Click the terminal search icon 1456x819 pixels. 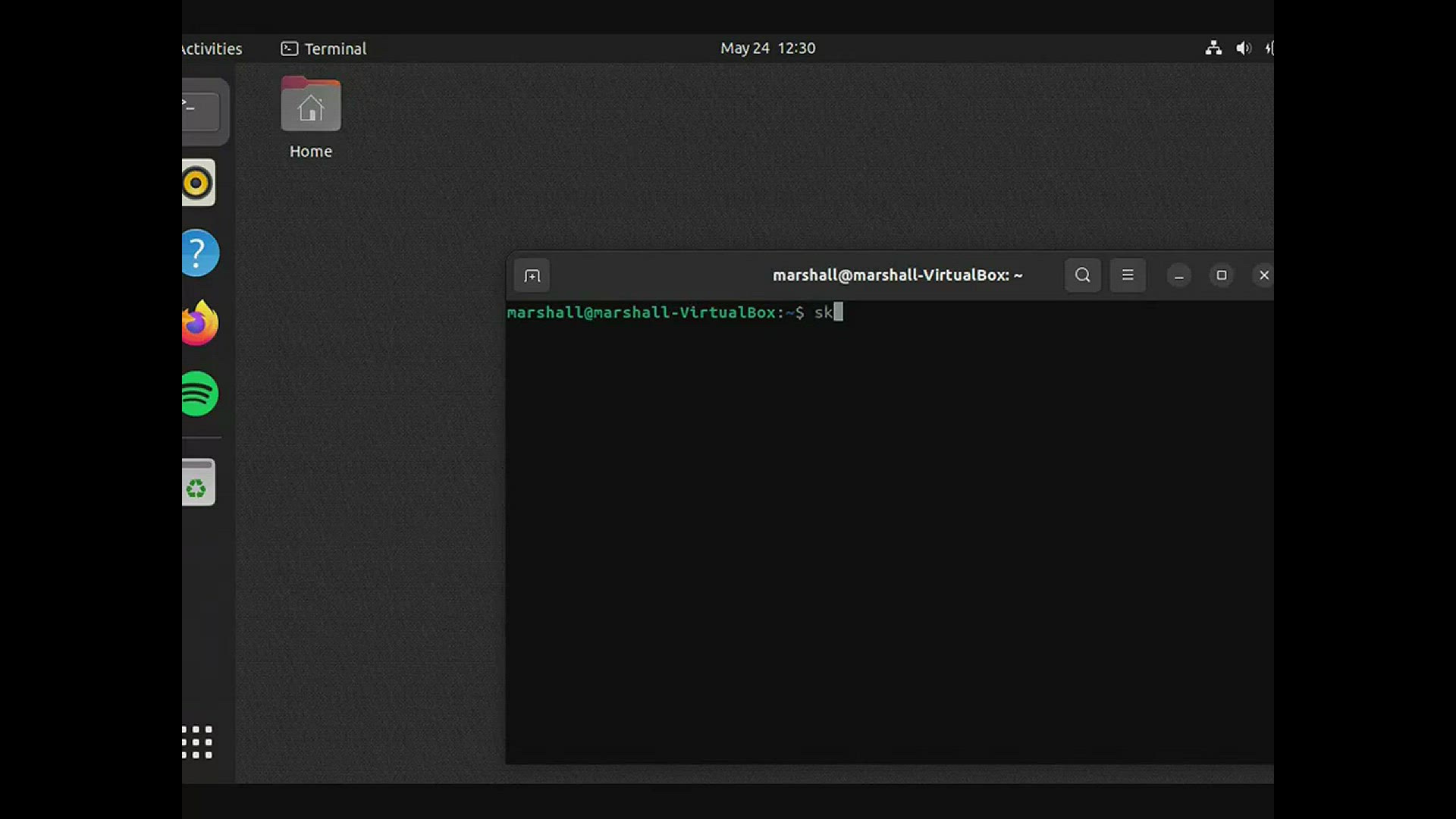click(1082, 275)
